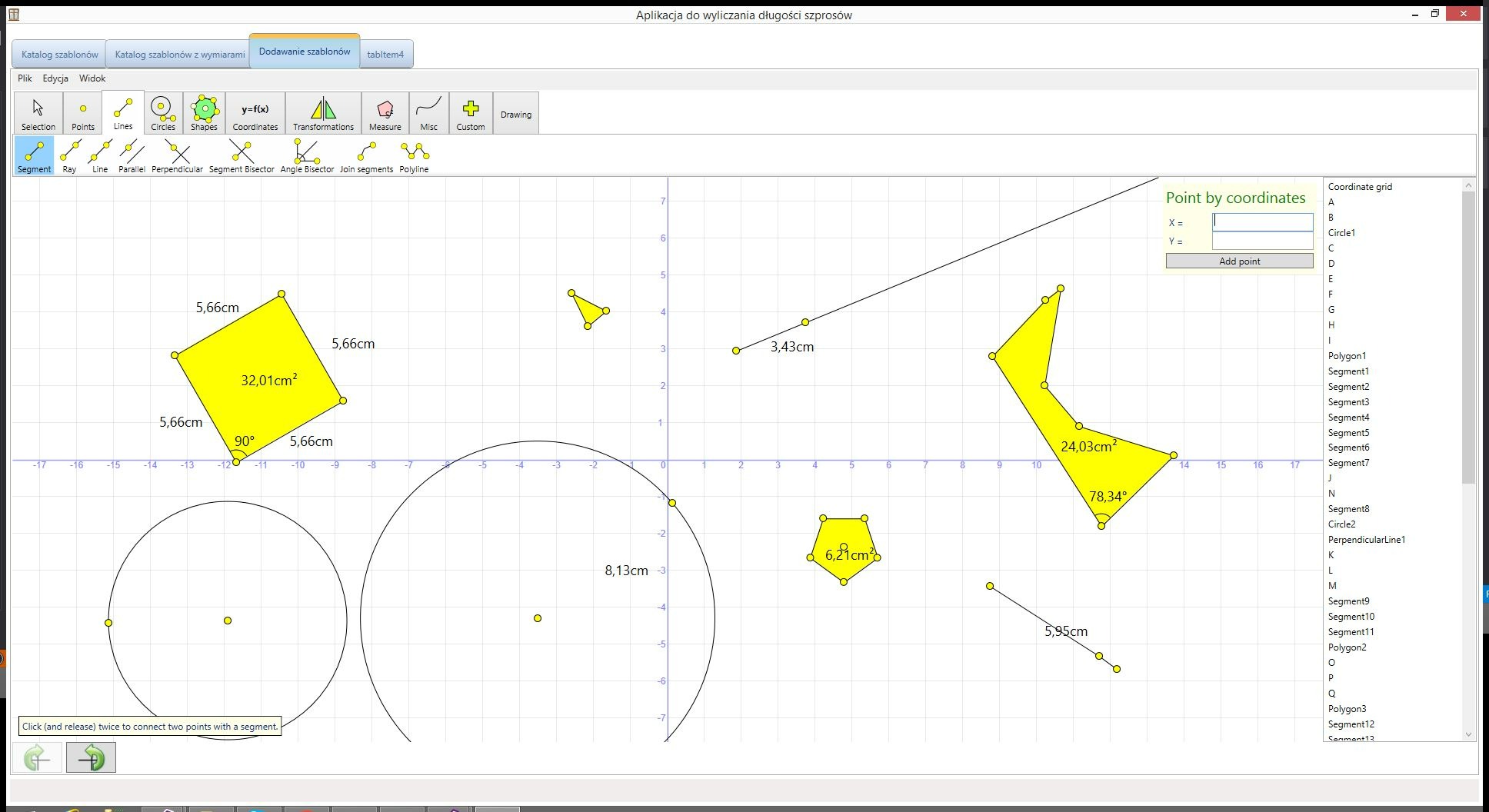Select the Segment line tool
The width and height of the screenshot is (1489, 812).
click(34, 156)
